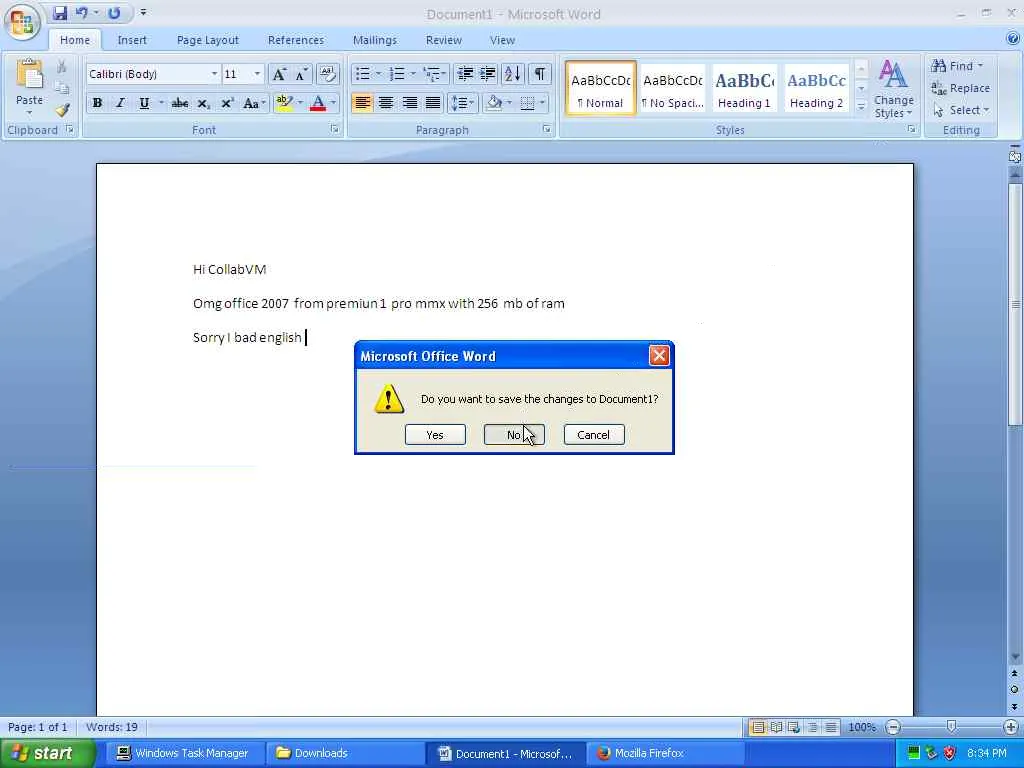Save document with Quick Access icon
Image resolution: width=1024 pixels, height=768 pixels.
tap(60, 13)
